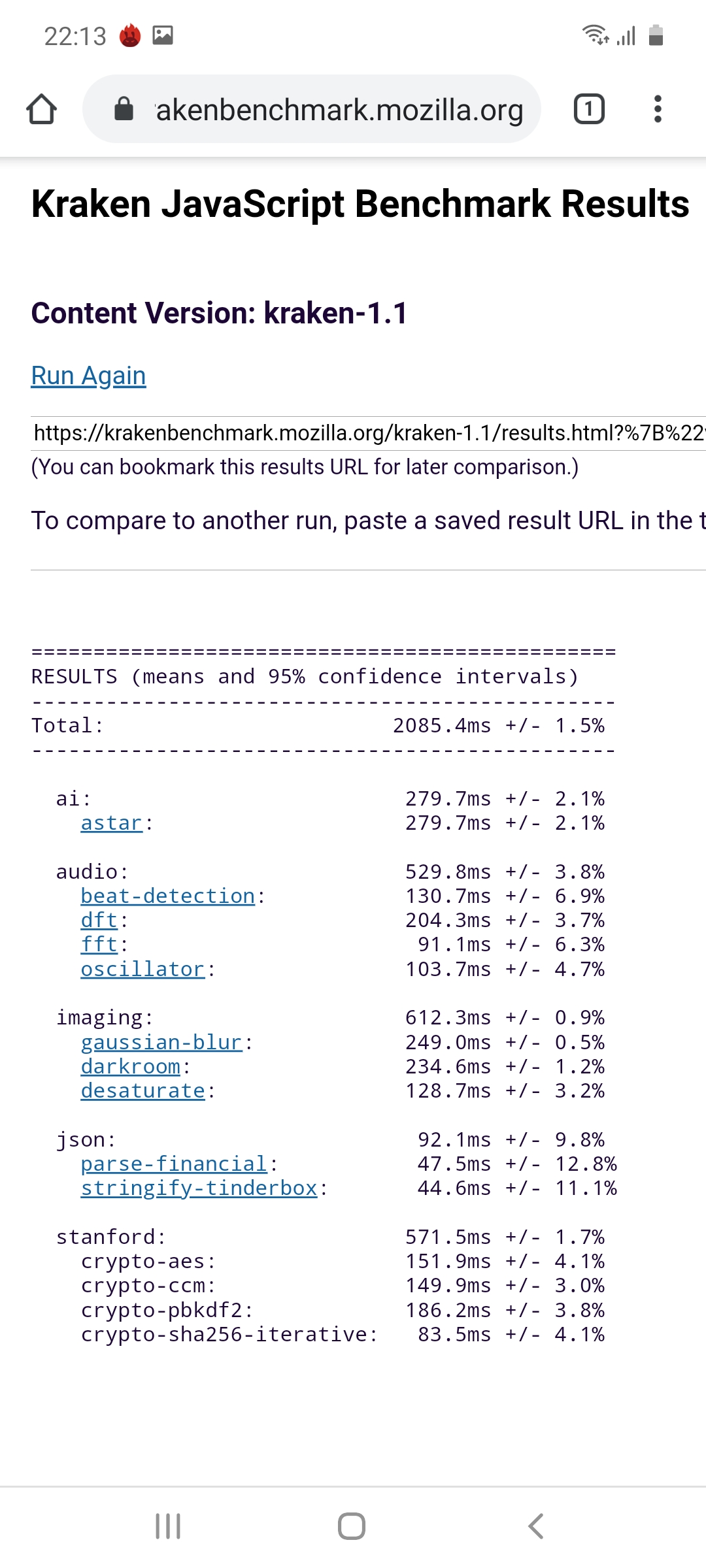Click the fft benchmark link
Image resolution: width=706 pixels, height=1568 pixels.
(99, 945)
